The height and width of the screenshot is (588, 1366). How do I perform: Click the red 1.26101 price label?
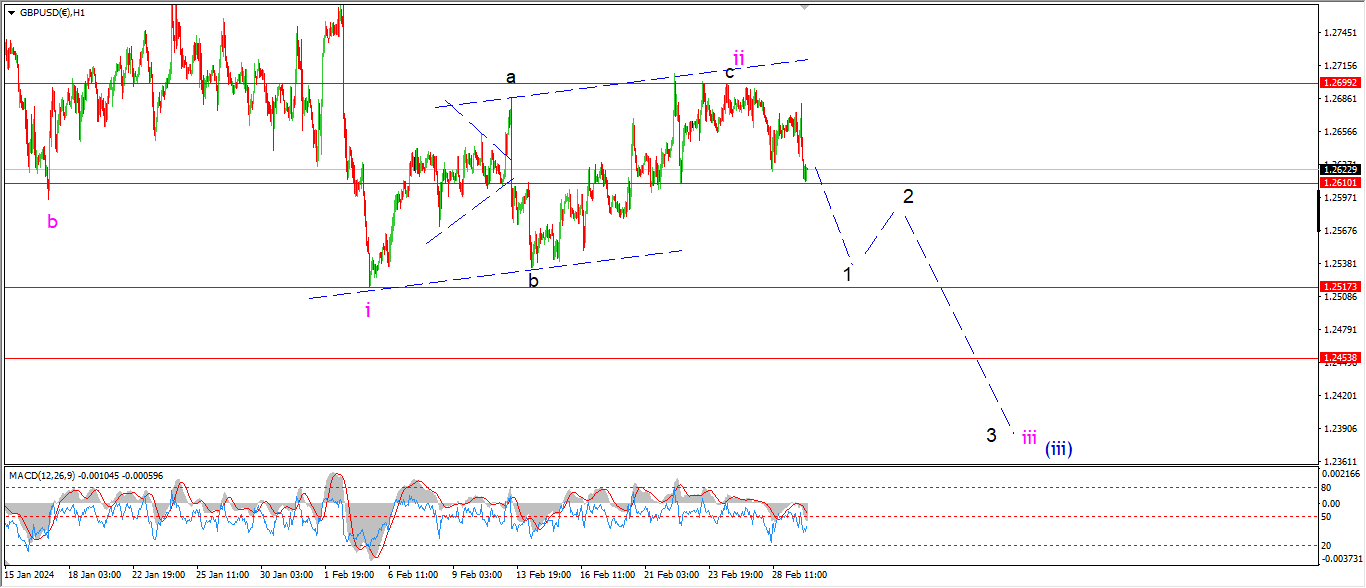tap(1338, 183)
